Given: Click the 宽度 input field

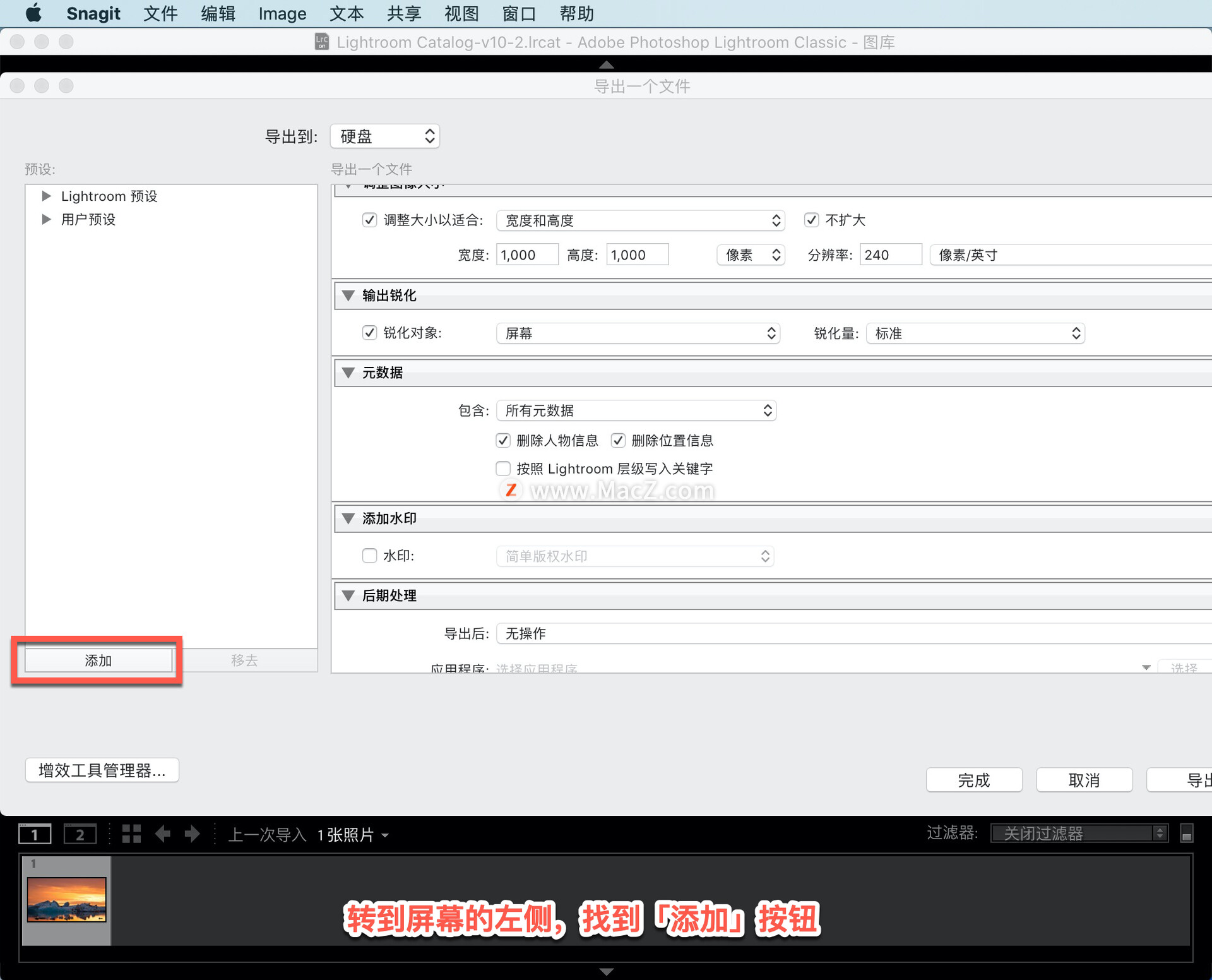Looking at the screenshot, I should point(527,255).
